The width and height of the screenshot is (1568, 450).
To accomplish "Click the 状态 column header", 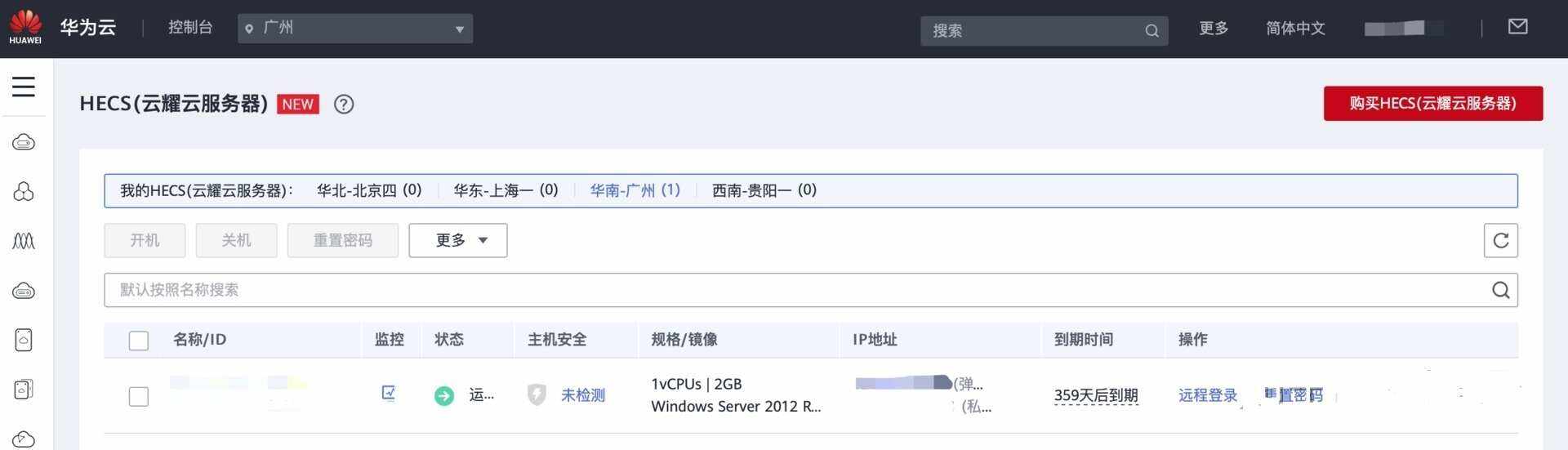I will (449, 340).
